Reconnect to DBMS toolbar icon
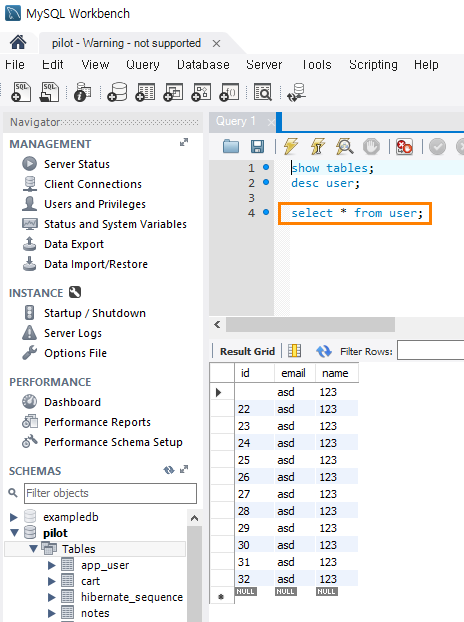 [x=297, y=92]
